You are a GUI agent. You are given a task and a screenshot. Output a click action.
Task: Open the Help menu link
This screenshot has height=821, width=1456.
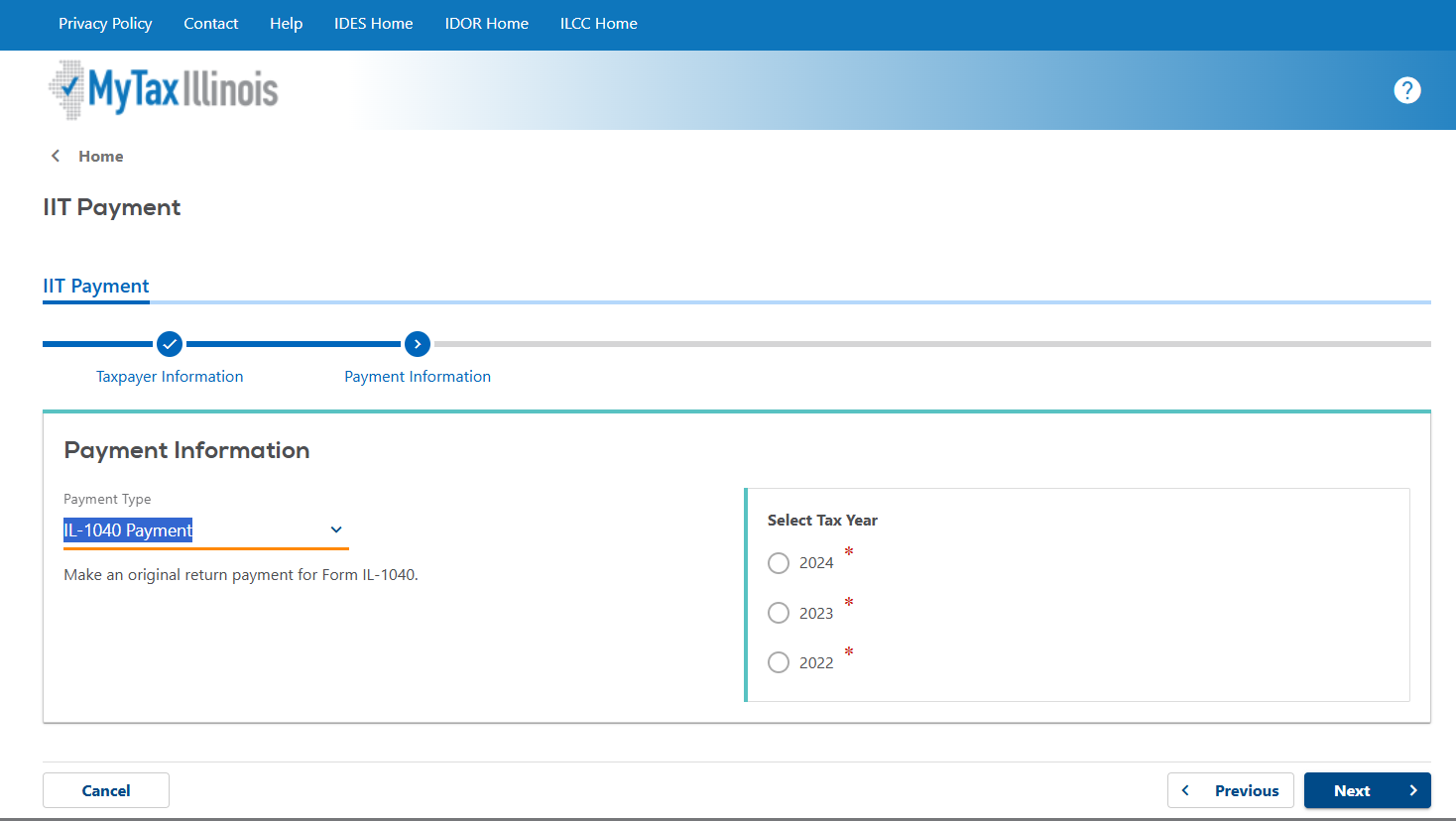[286, 24]
